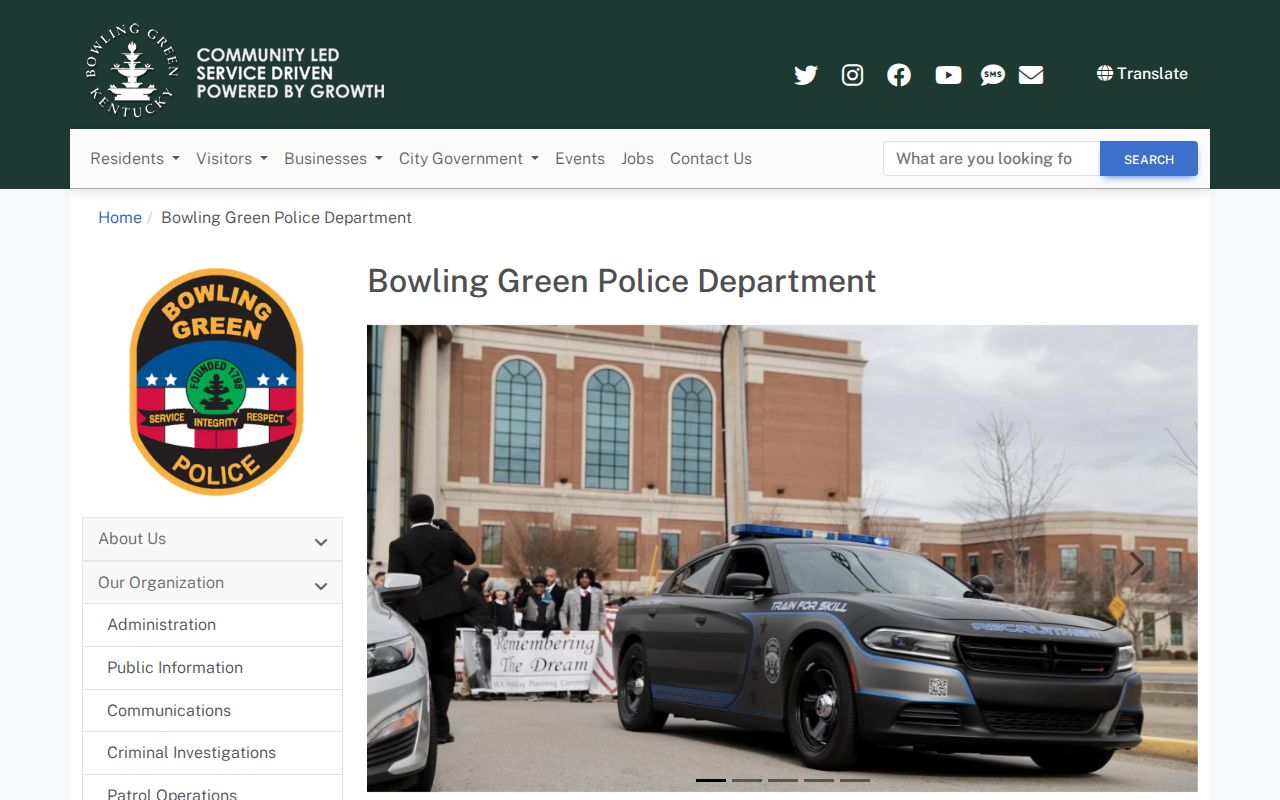Click the 'Bowling Green Police Department' breadcrumb text

coord(286,217)
